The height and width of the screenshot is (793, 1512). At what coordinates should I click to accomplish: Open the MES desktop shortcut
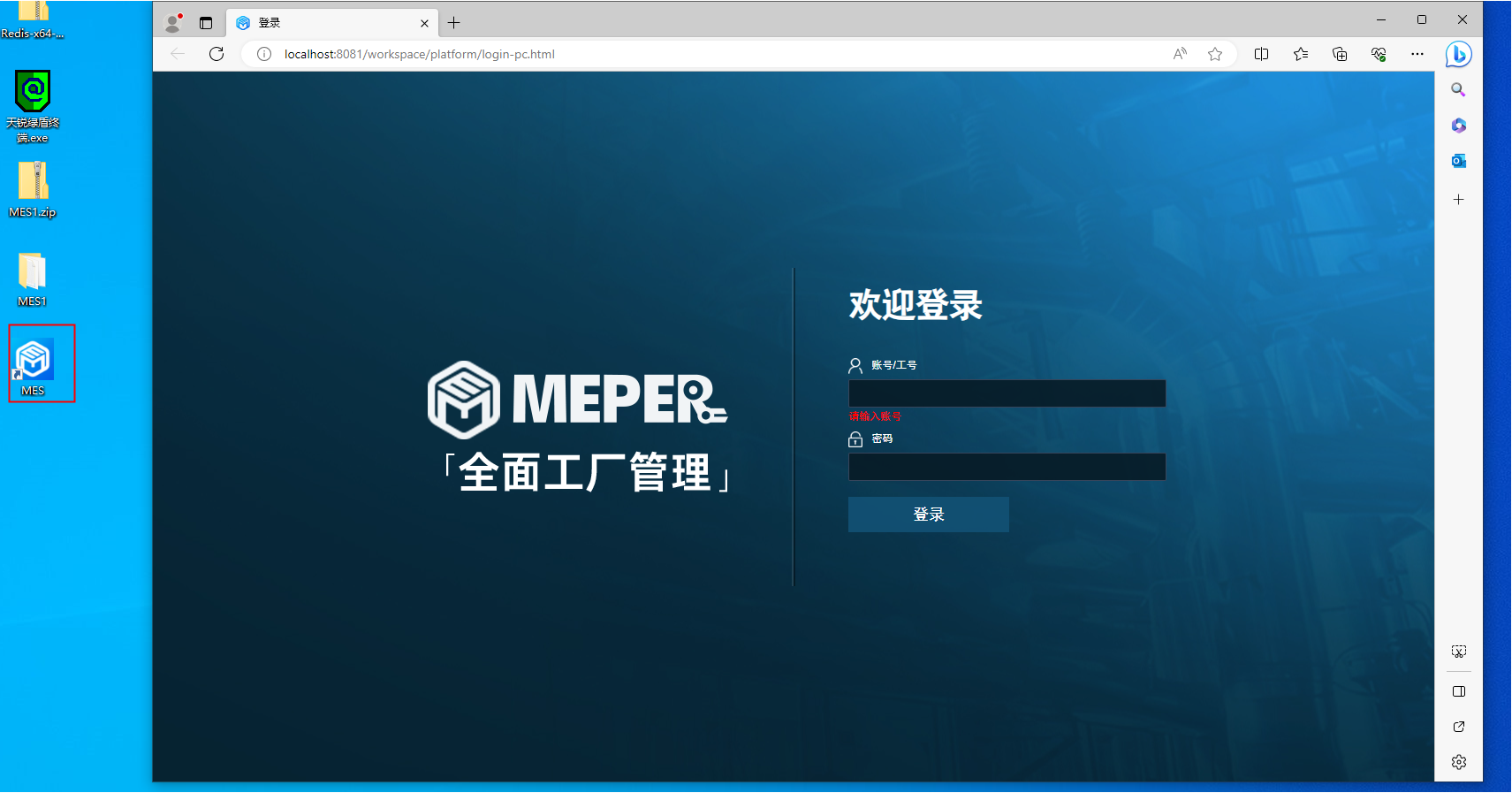click(34, 367)
